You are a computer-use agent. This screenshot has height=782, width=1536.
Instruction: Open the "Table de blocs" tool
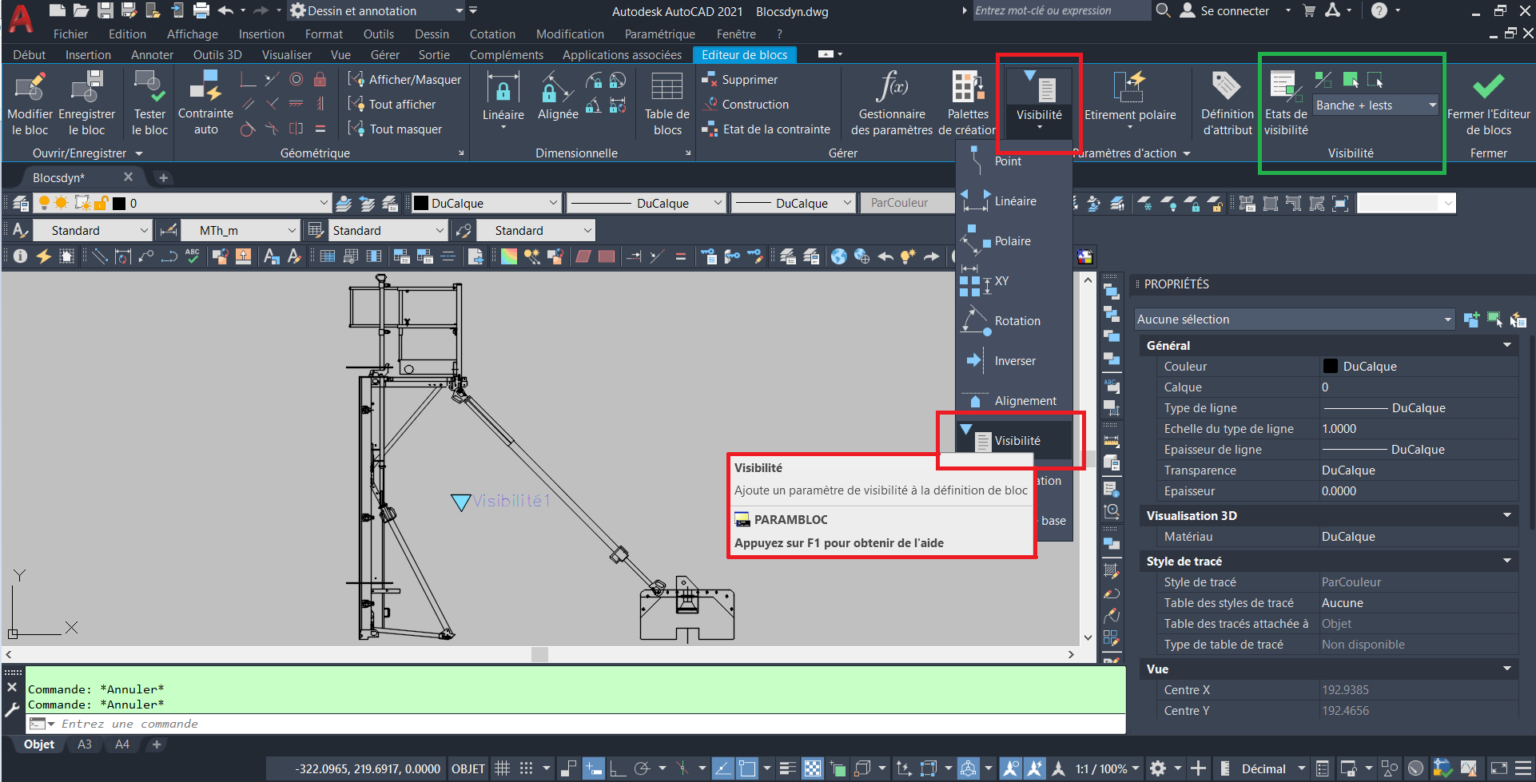[666, 100]
